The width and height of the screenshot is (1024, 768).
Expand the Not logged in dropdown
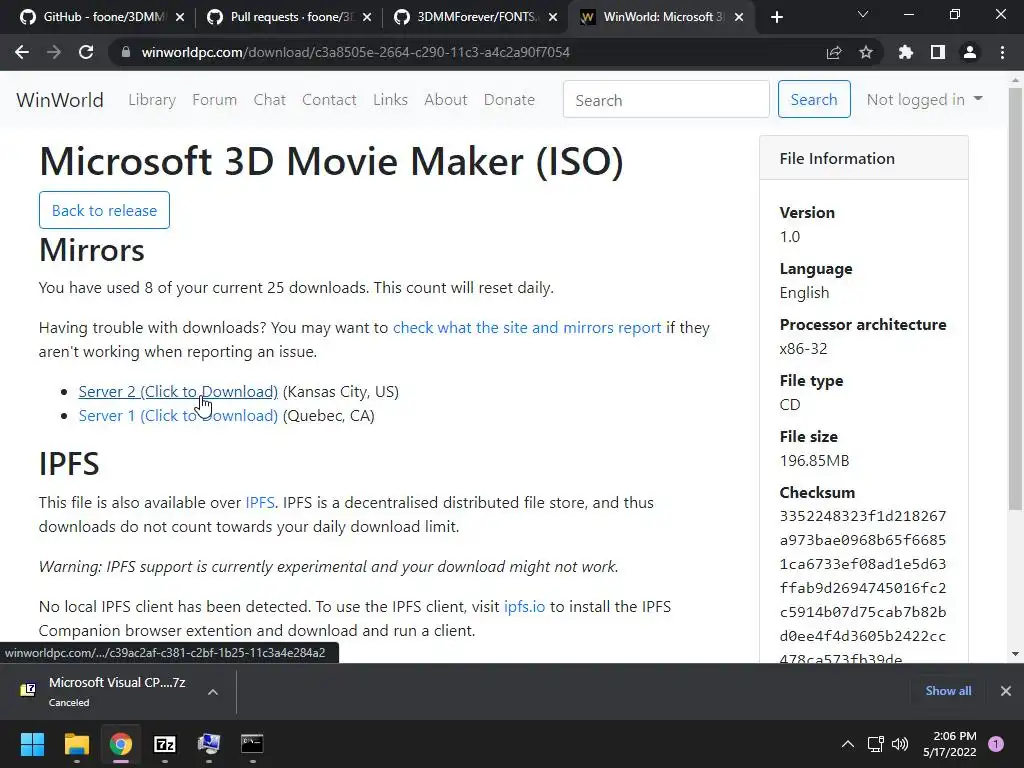coord(924,99)
